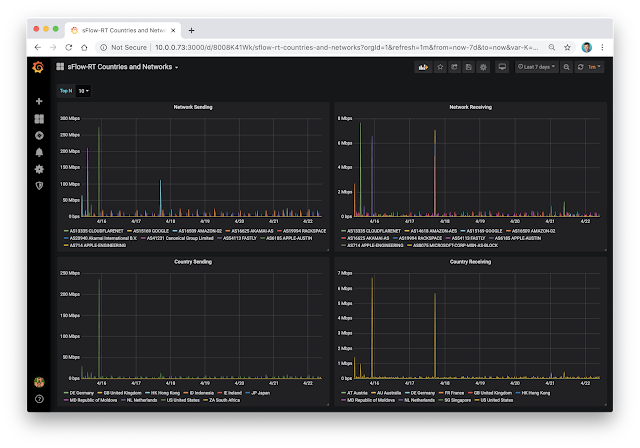Click the browser address bar URL
This screenshot has width=640, height=448.
pos(347,47)
